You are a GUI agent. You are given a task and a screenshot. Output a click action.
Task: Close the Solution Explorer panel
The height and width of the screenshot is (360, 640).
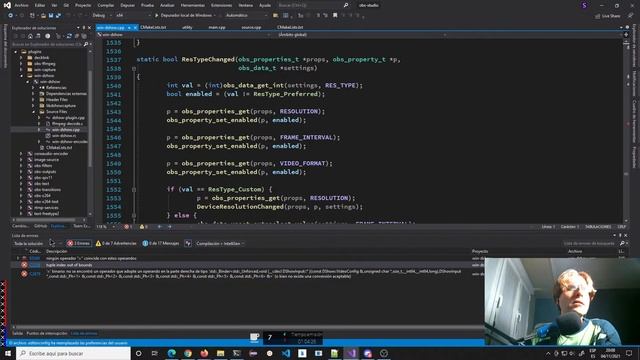(x=89, y=28)
